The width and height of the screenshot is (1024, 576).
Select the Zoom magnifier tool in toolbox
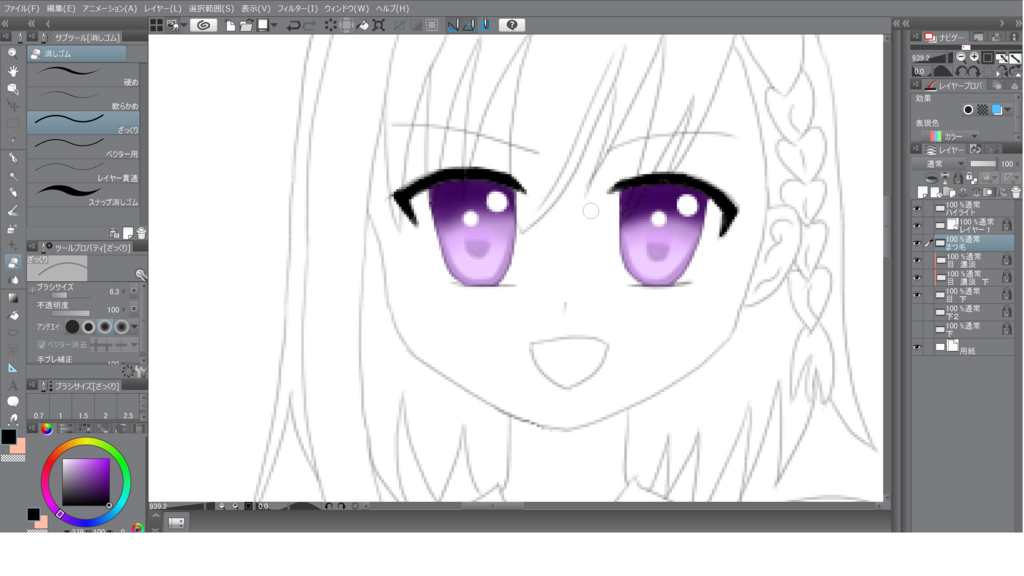click(x=12, y=54)
